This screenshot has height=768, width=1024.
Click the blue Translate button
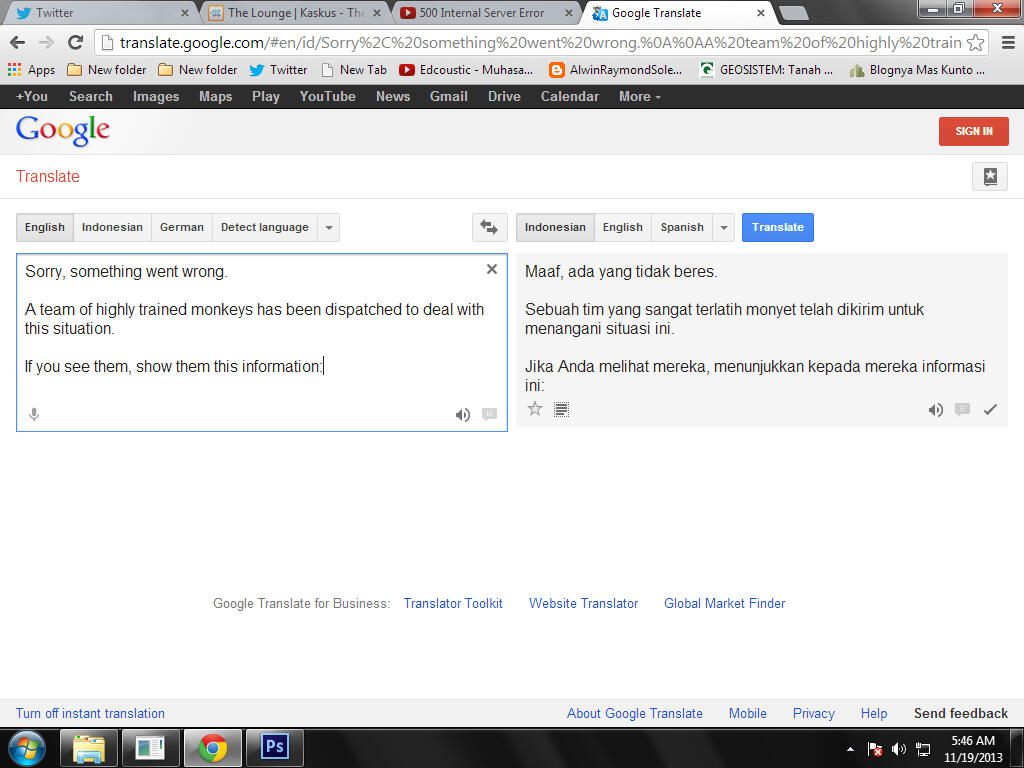point(778,227)
